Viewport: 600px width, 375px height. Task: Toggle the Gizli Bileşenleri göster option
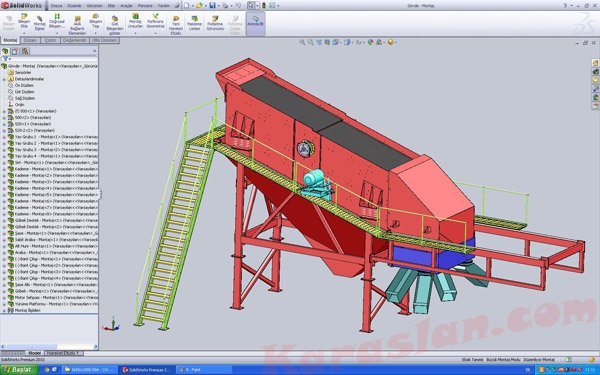(x=114, y=25)
